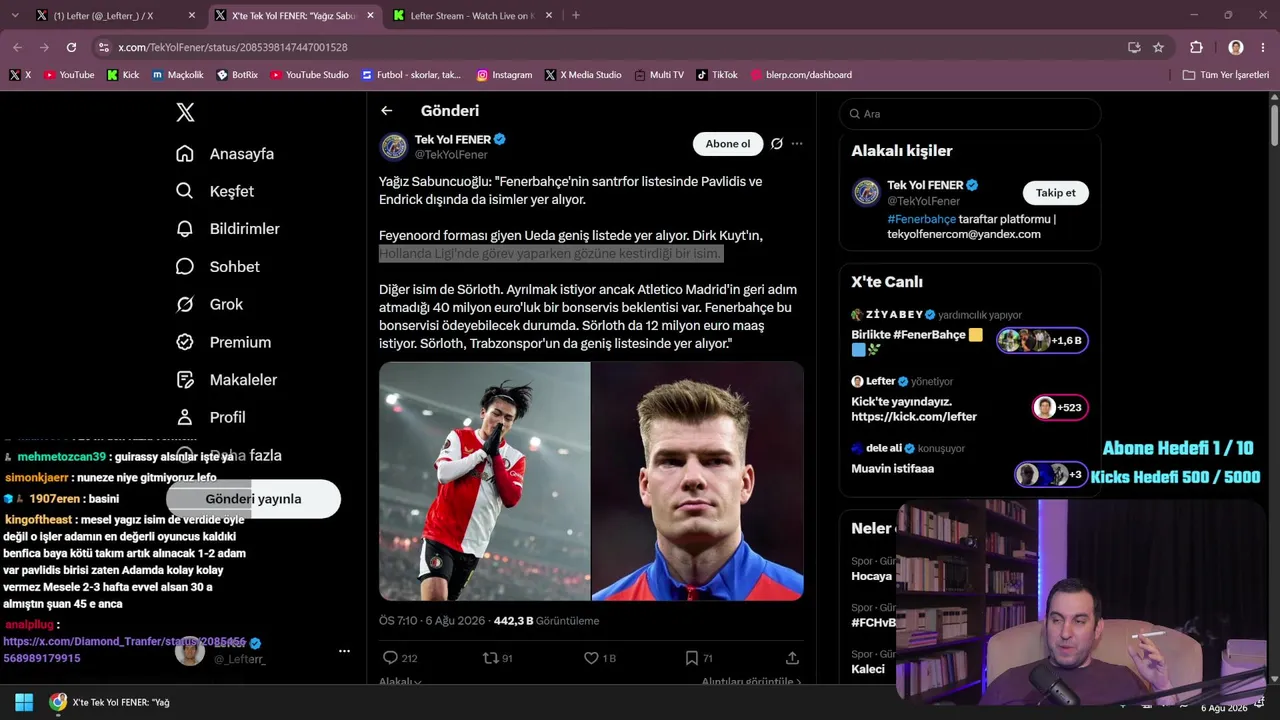
Task: Open the Maçkolik bookmark
Action: [x=178, y=75]
